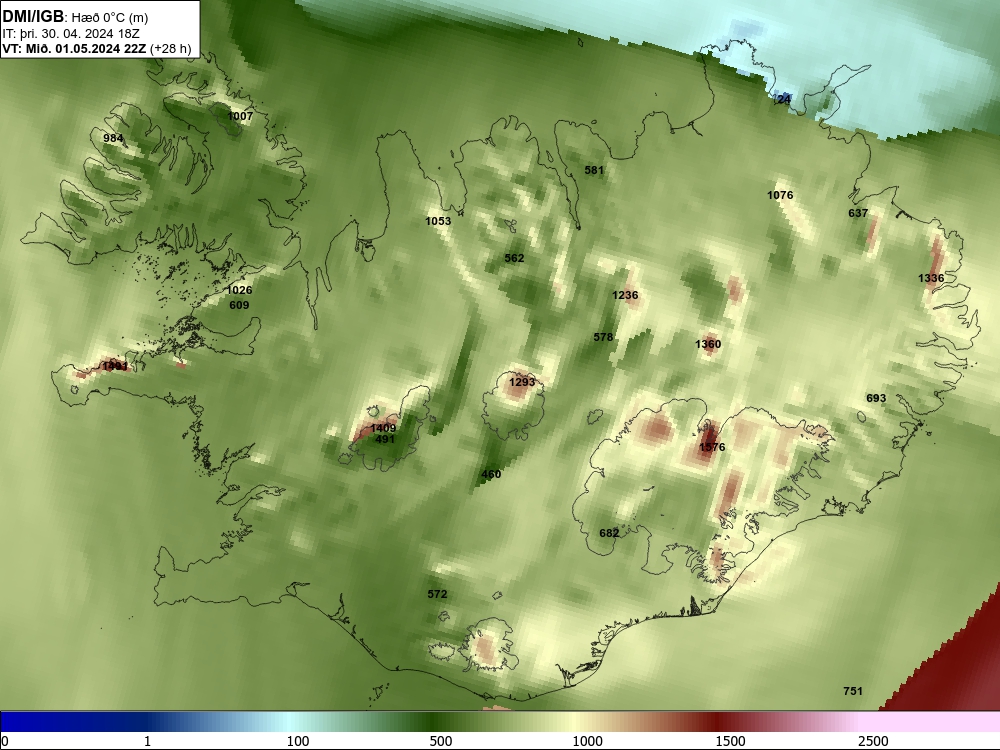Click the 578 value label
Viewport: 1000px width, 750px height.
(x=603, y=337)
